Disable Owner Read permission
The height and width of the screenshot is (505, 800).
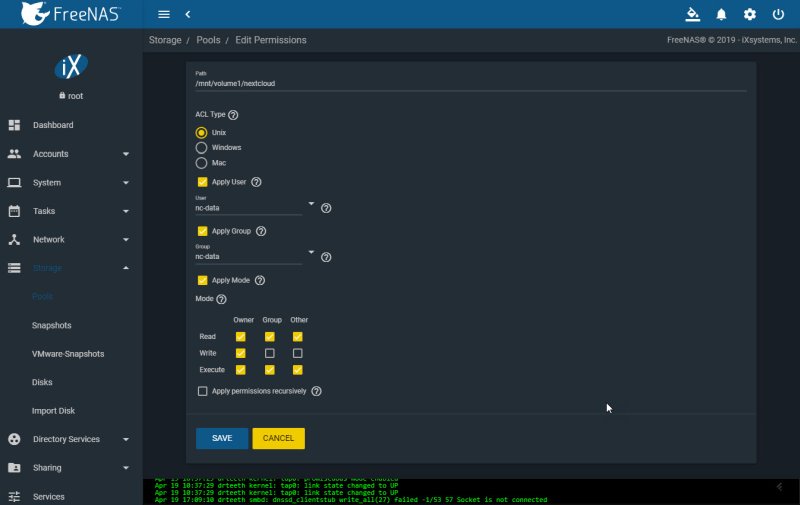240,337
